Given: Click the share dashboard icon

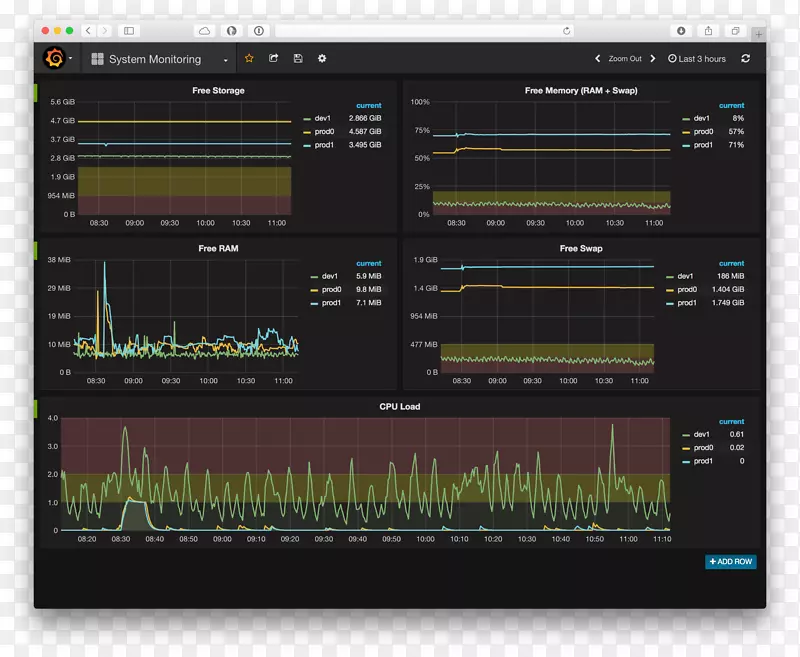Looking at the screenshot, I should click(274, 58).
